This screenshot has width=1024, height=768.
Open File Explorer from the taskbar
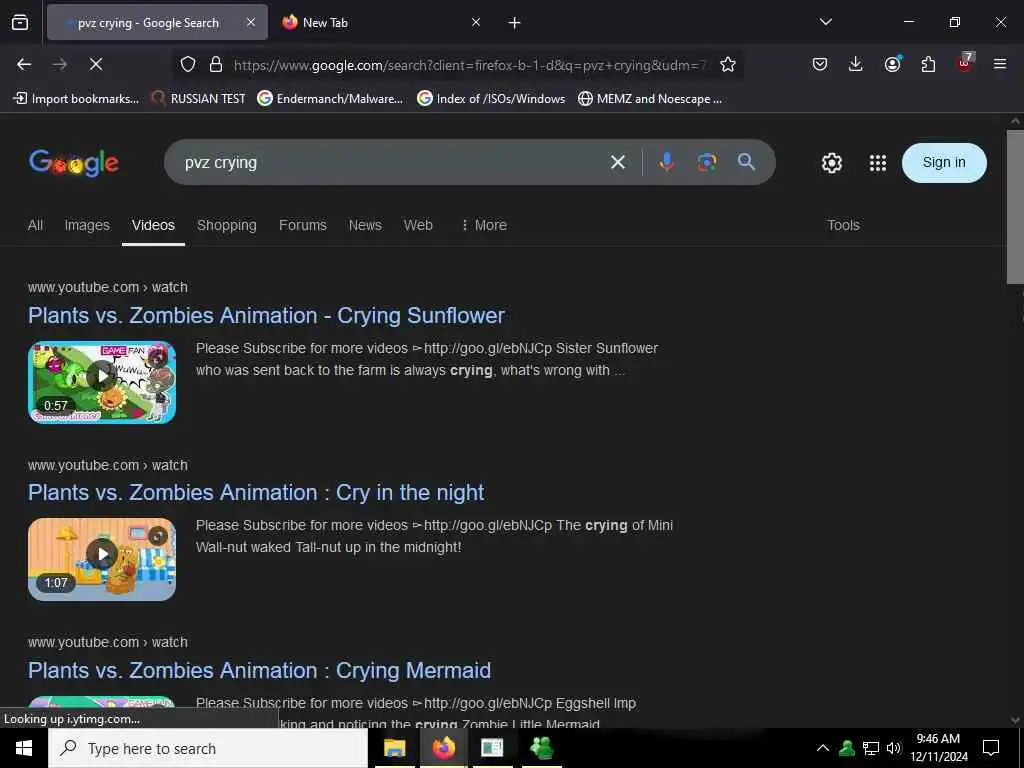[x=394, y=748]
